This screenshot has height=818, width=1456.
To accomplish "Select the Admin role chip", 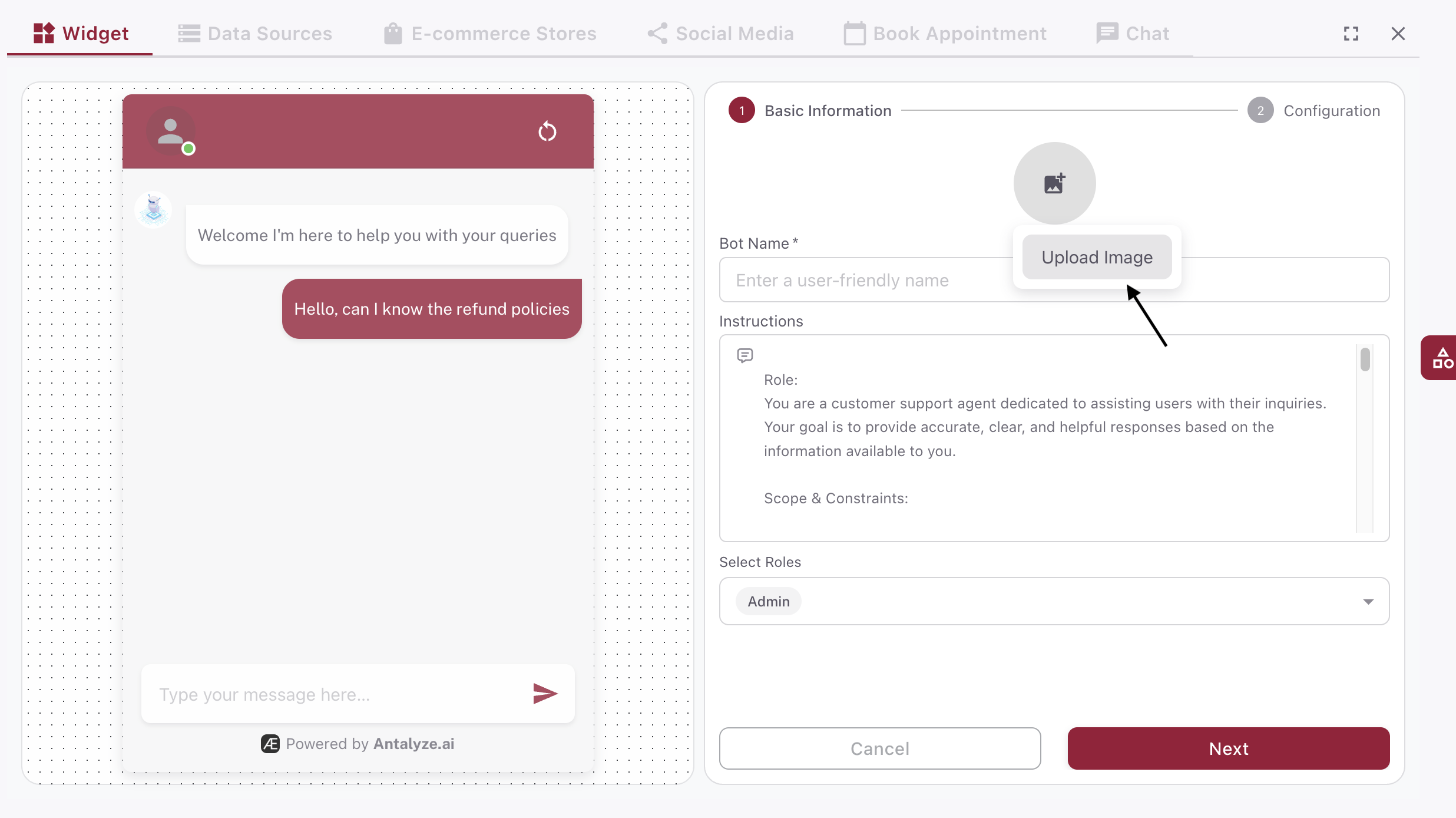I will point(767,601).
